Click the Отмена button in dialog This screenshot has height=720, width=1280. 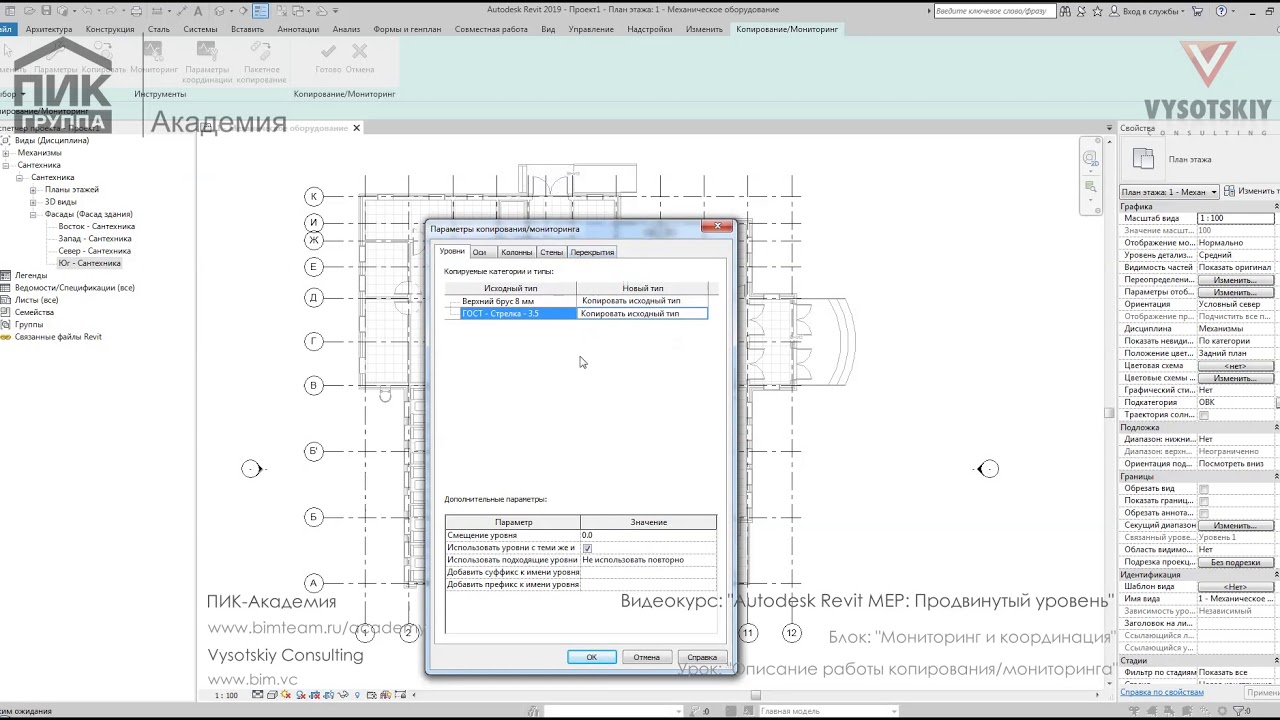[646, 657]
